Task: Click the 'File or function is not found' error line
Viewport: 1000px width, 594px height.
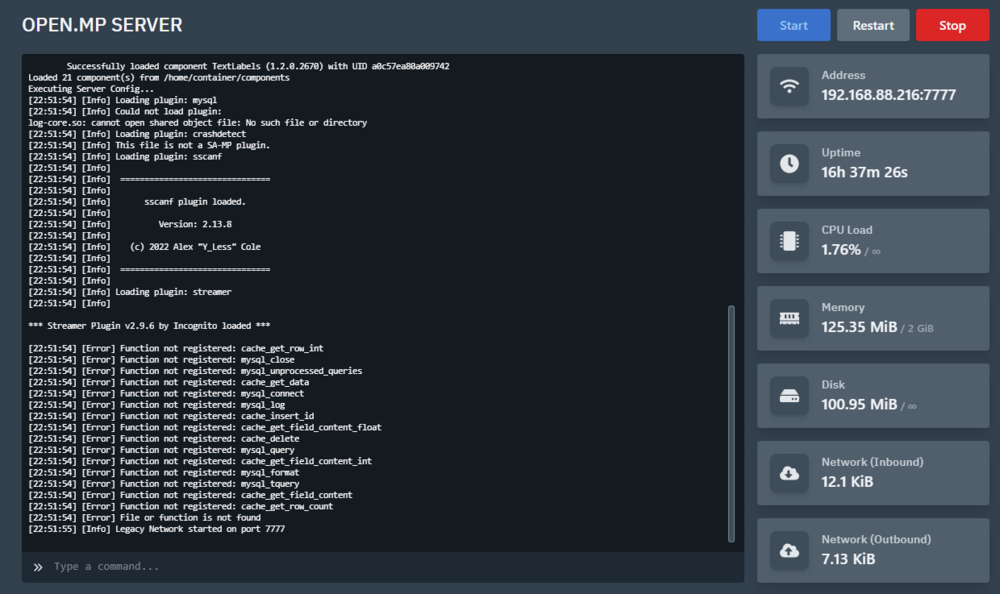Action: click(144, 517)
